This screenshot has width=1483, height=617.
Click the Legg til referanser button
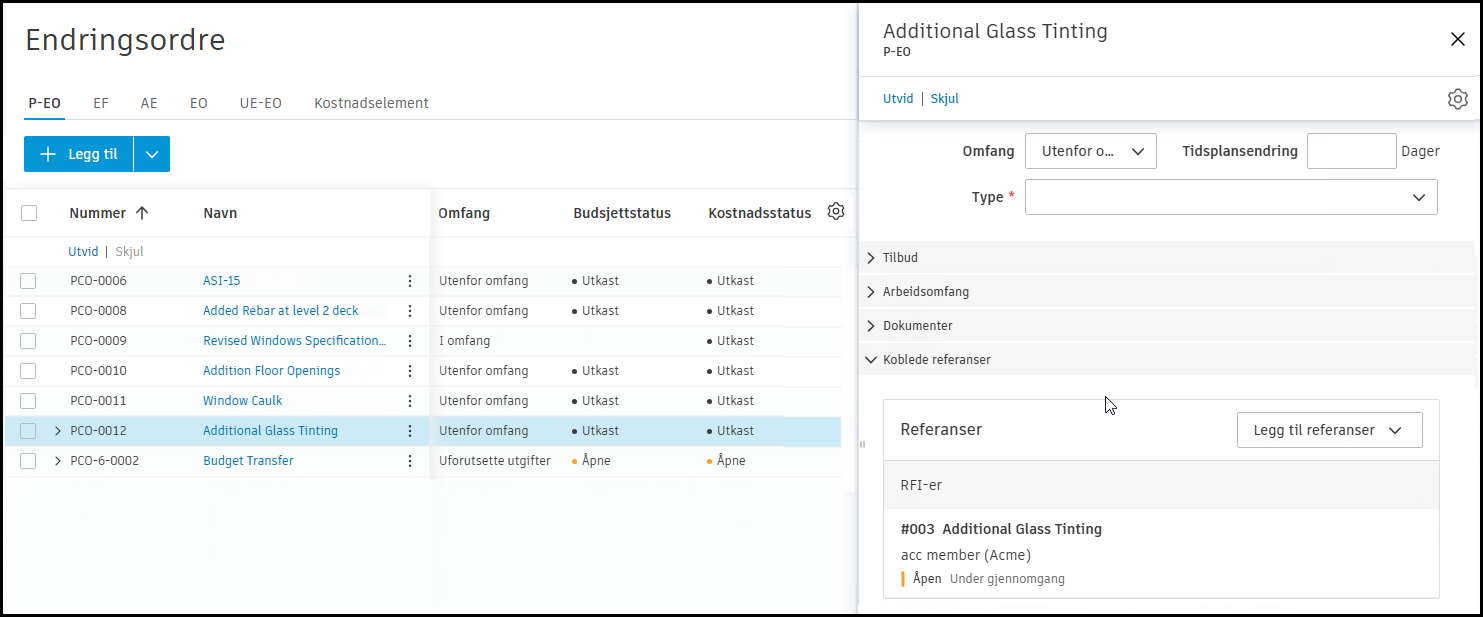pos(1329,430)
